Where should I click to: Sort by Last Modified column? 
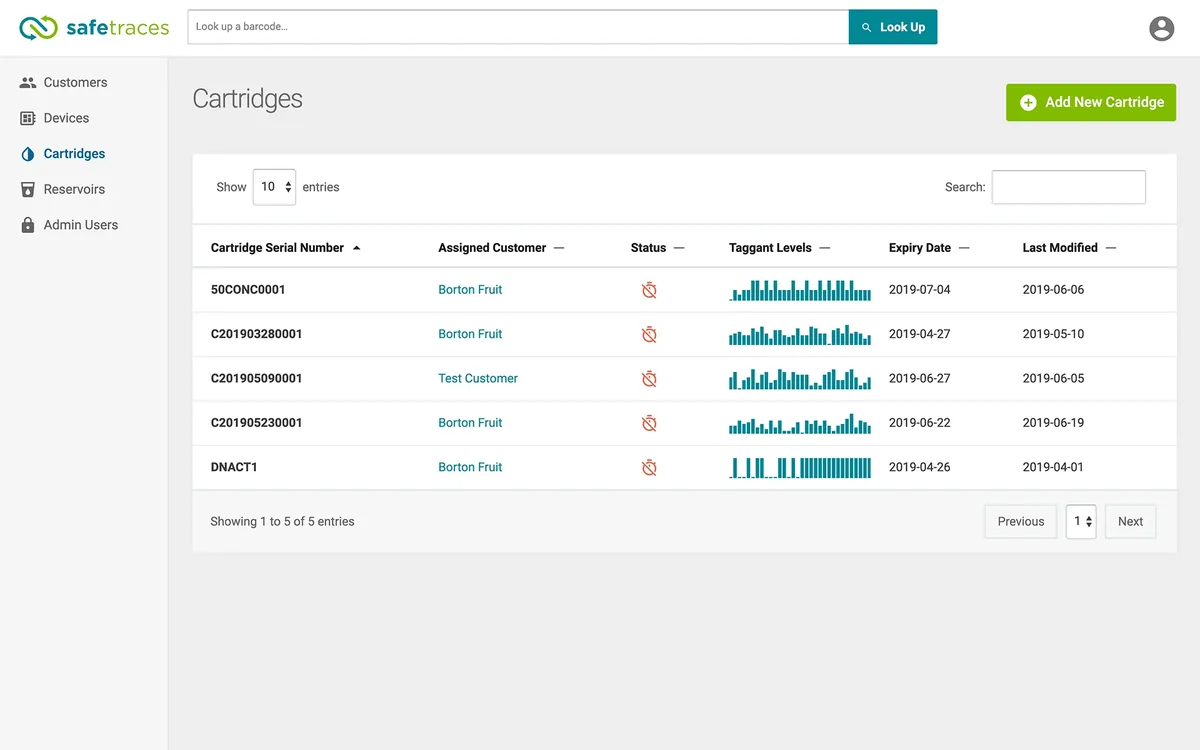(1069, 248)
